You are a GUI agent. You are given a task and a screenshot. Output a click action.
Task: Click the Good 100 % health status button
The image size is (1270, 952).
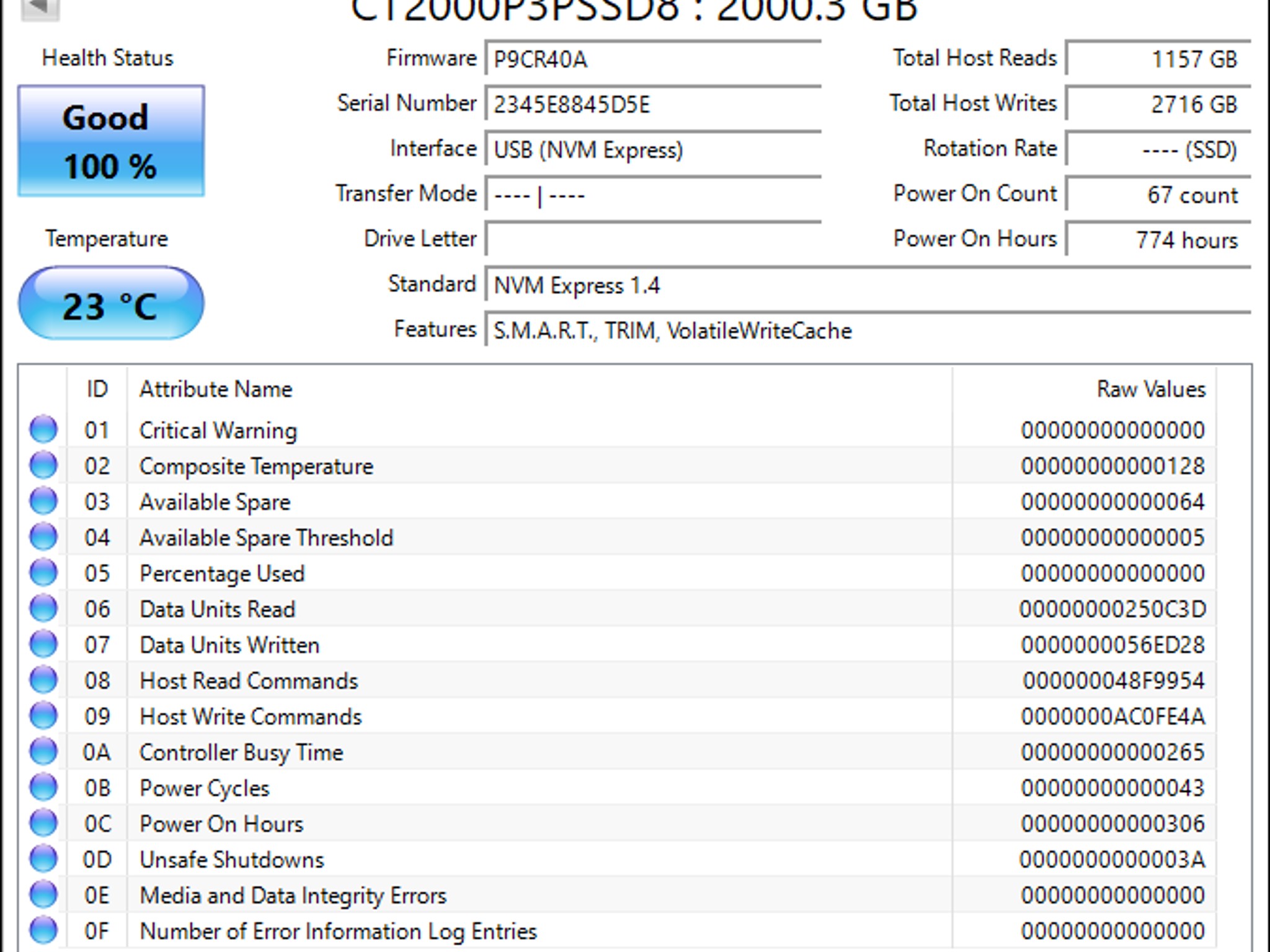[x=111, y=141]
